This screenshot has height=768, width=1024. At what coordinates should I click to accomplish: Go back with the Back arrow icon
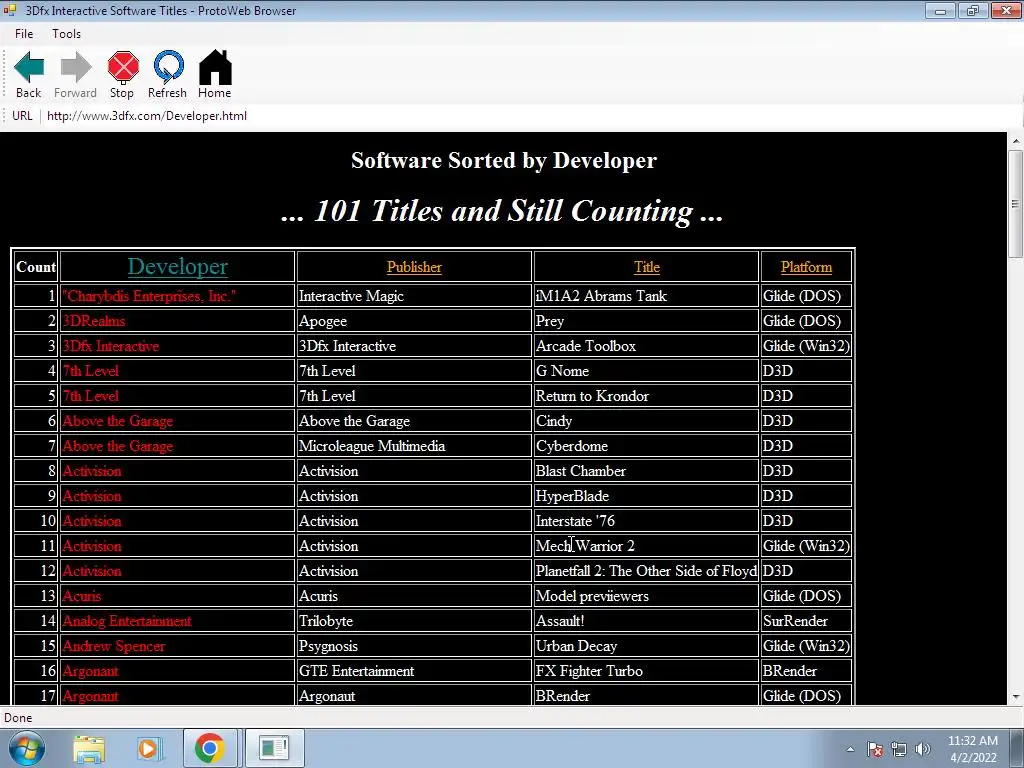29,67
